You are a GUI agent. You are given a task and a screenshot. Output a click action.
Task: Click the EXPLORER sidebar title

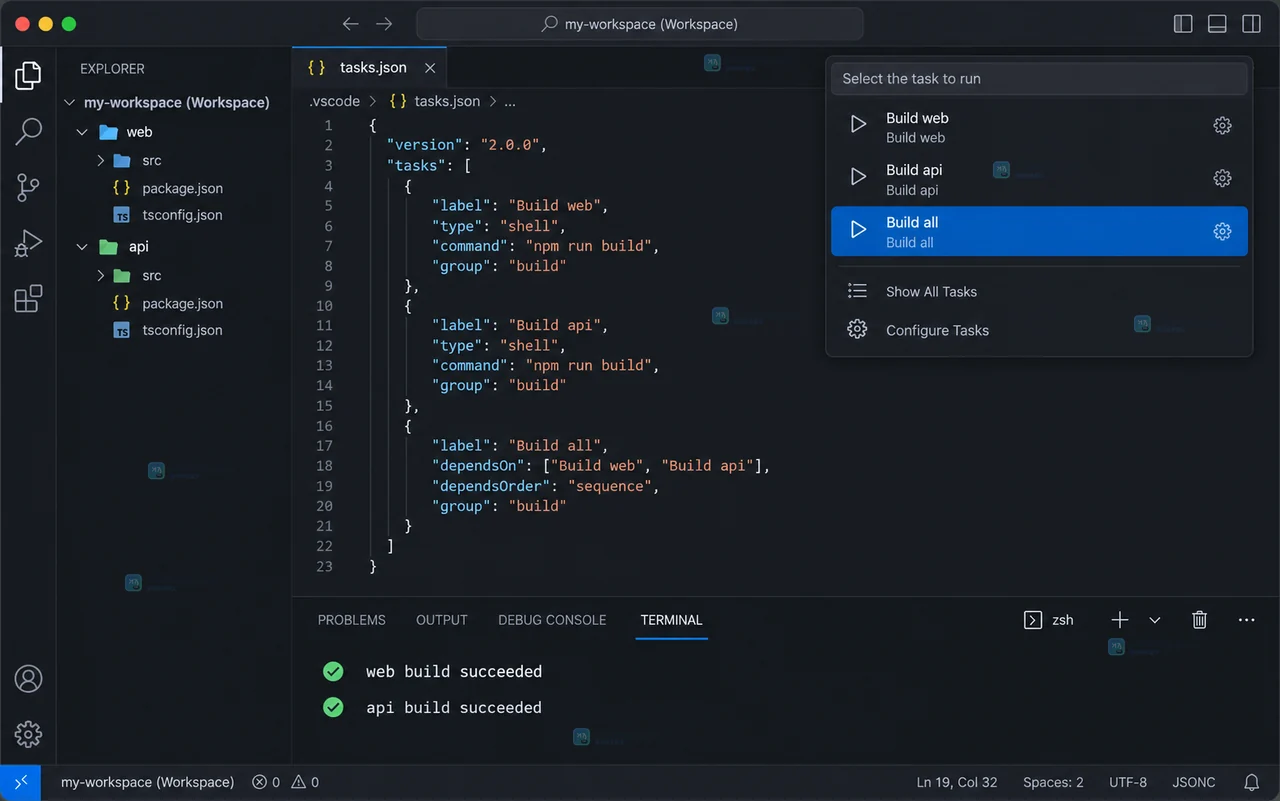click(x=112, y=69)
